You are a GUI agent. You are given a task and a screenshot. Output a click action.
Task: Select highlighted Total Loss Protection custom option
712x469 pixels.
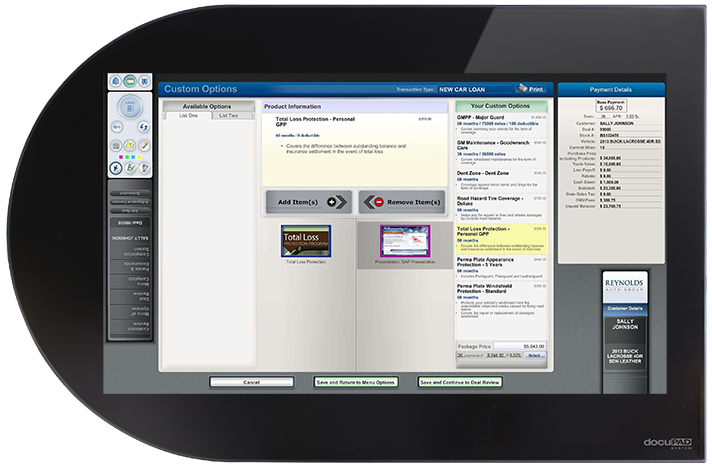click(x=501, y=239)
